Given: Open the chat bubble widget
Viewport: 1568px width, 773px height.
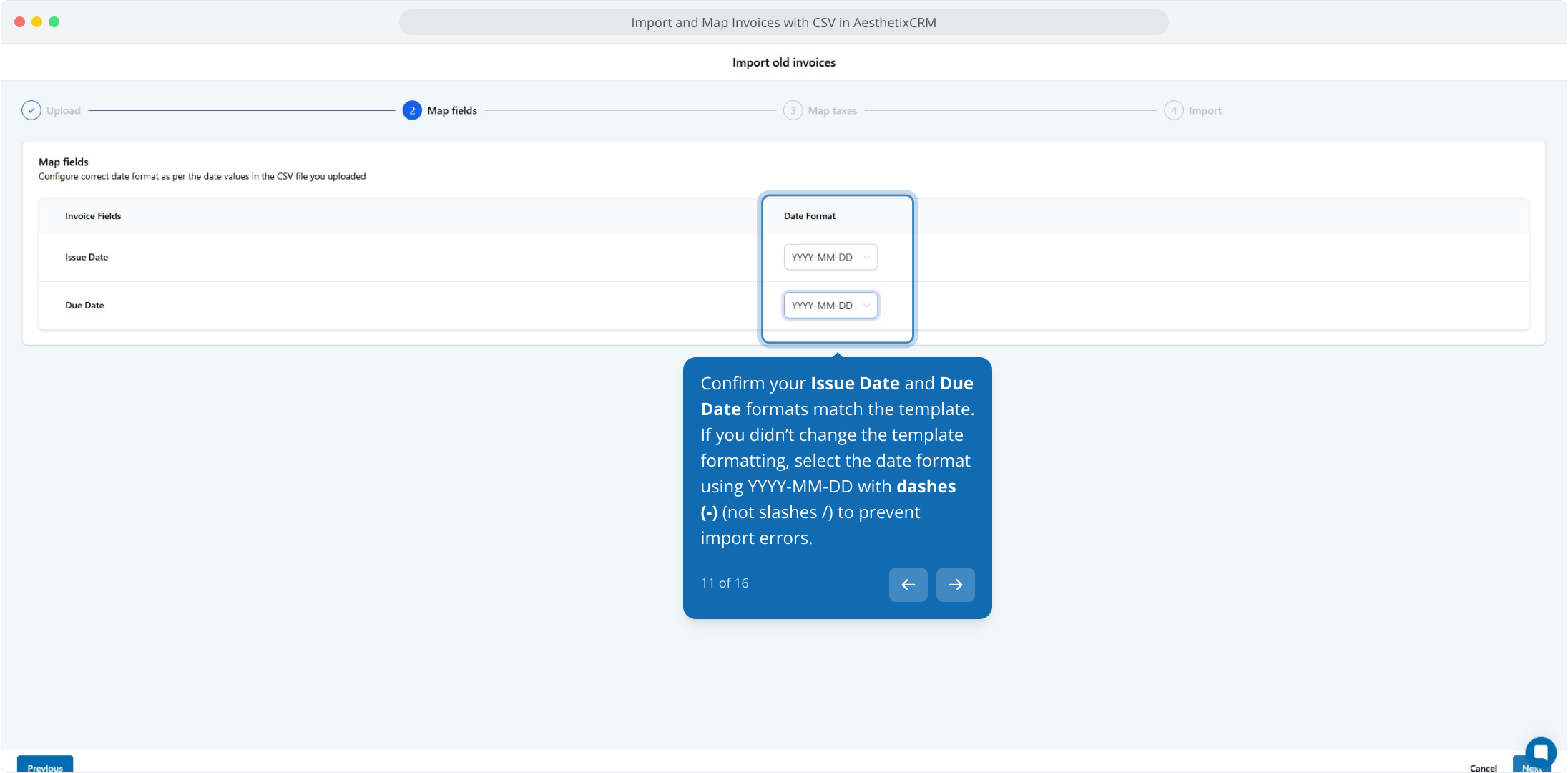Looking at the screenshot, I should [1540, 752].
